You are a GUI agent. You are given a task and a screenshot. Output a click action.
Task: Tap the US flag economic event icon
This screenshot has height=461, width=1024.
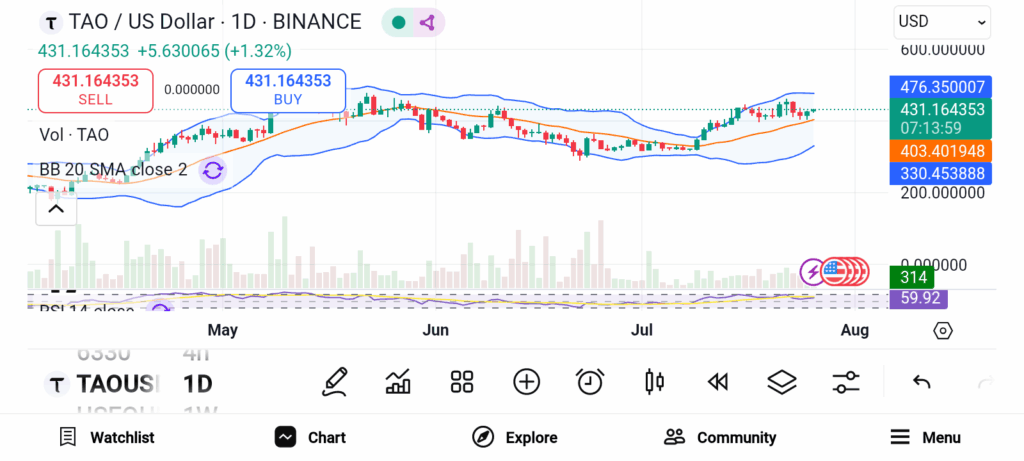coord(832,272)
